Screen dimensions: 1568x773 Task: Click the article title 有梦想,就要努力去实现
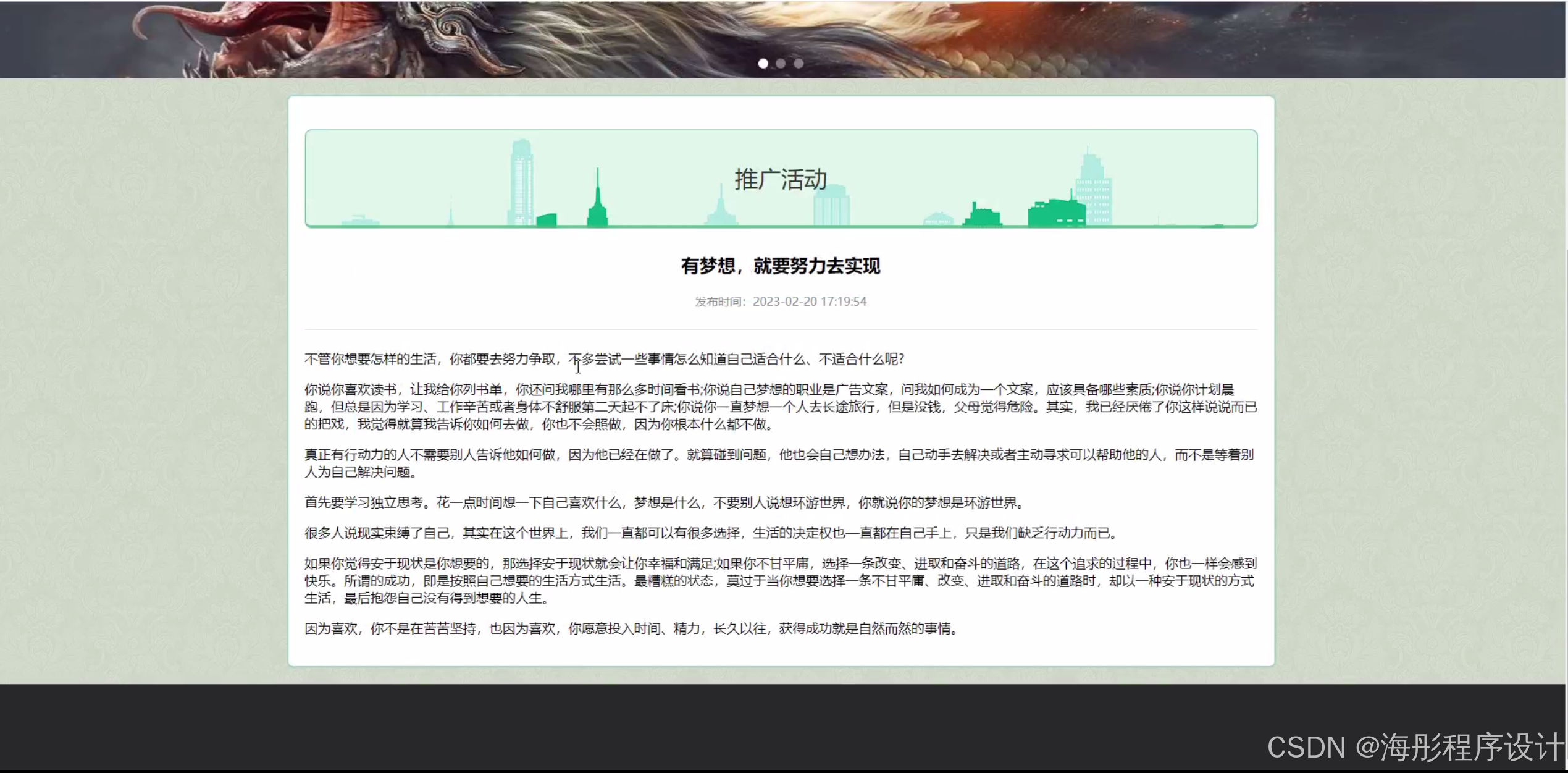781,266
